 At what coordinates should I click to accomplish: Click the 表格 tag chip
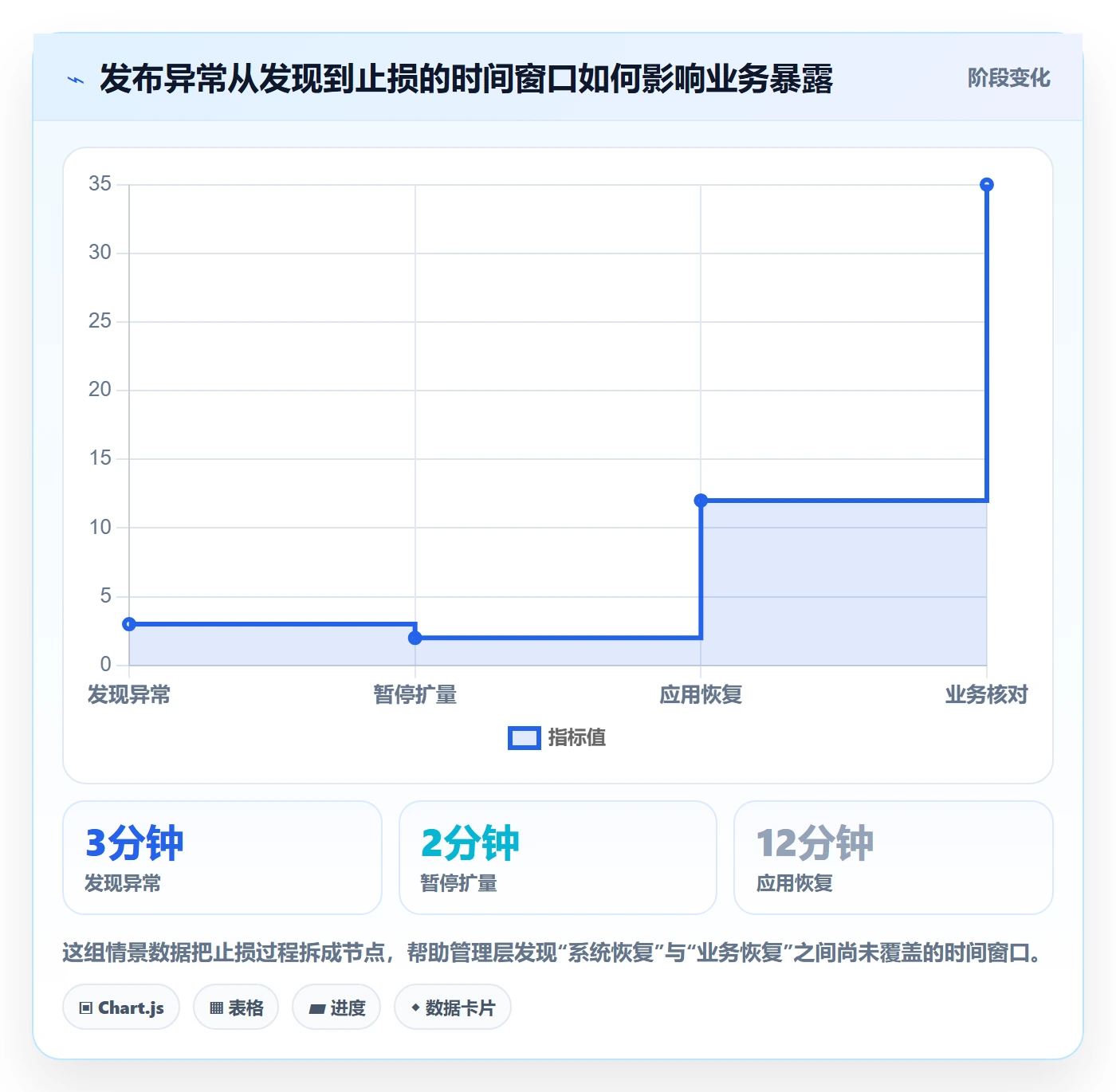click(236, 1008)
